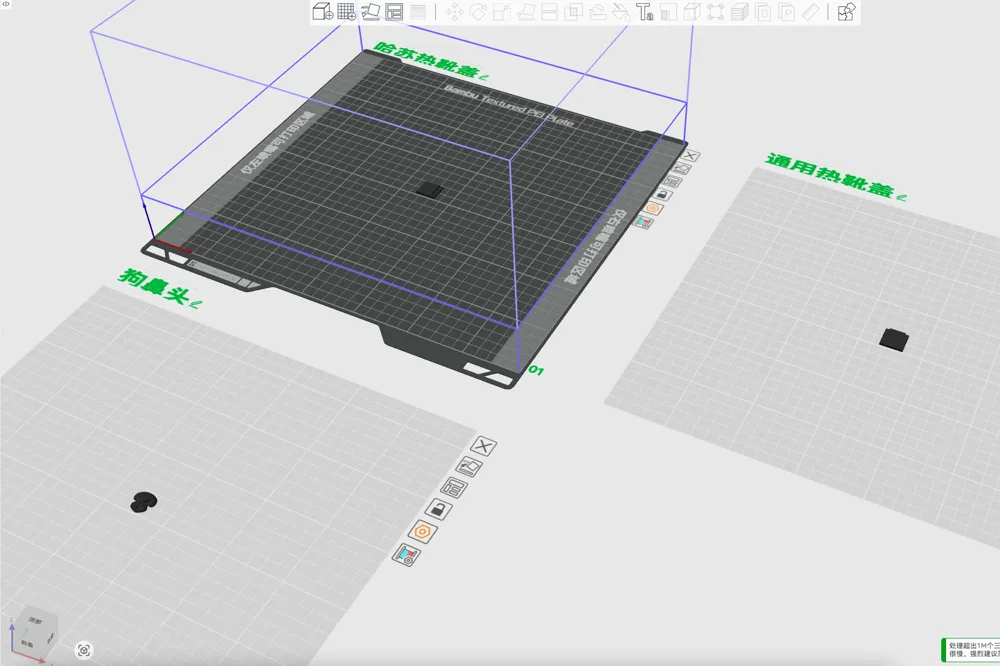
Task: Select the Lay on face tool
Action: point(526,11)
